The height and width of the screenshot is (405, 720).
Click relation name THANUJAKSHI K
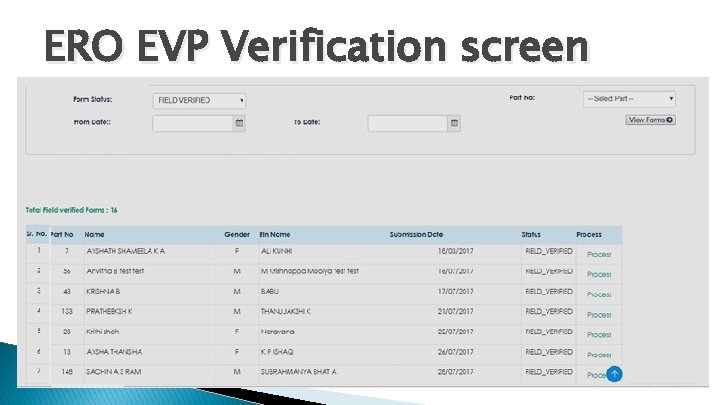pyautogui.click(x=286, y=311)
